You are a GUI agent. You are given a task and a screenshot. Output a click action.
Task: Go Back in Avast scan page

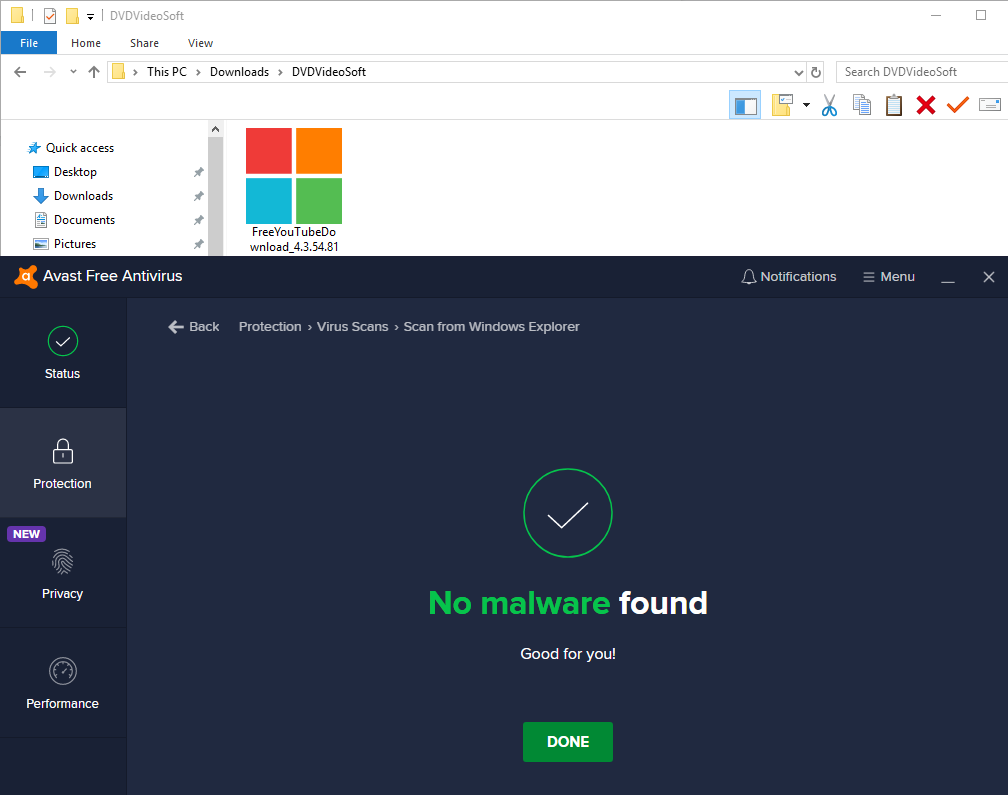pyautogui.click(x=194, y=326)
